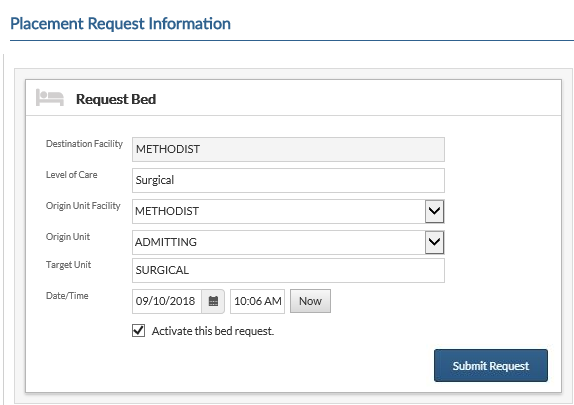
Task: Open the METHODIST origin facility combo box
Action: click(288, 211)
